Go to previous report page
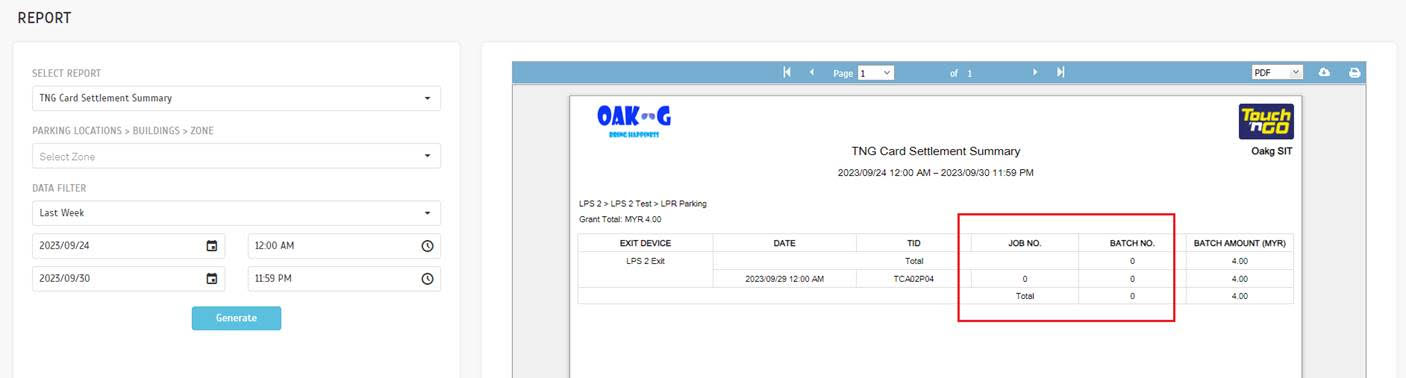This screenshot has width=1406, height=378. click(x=812, y=72)
